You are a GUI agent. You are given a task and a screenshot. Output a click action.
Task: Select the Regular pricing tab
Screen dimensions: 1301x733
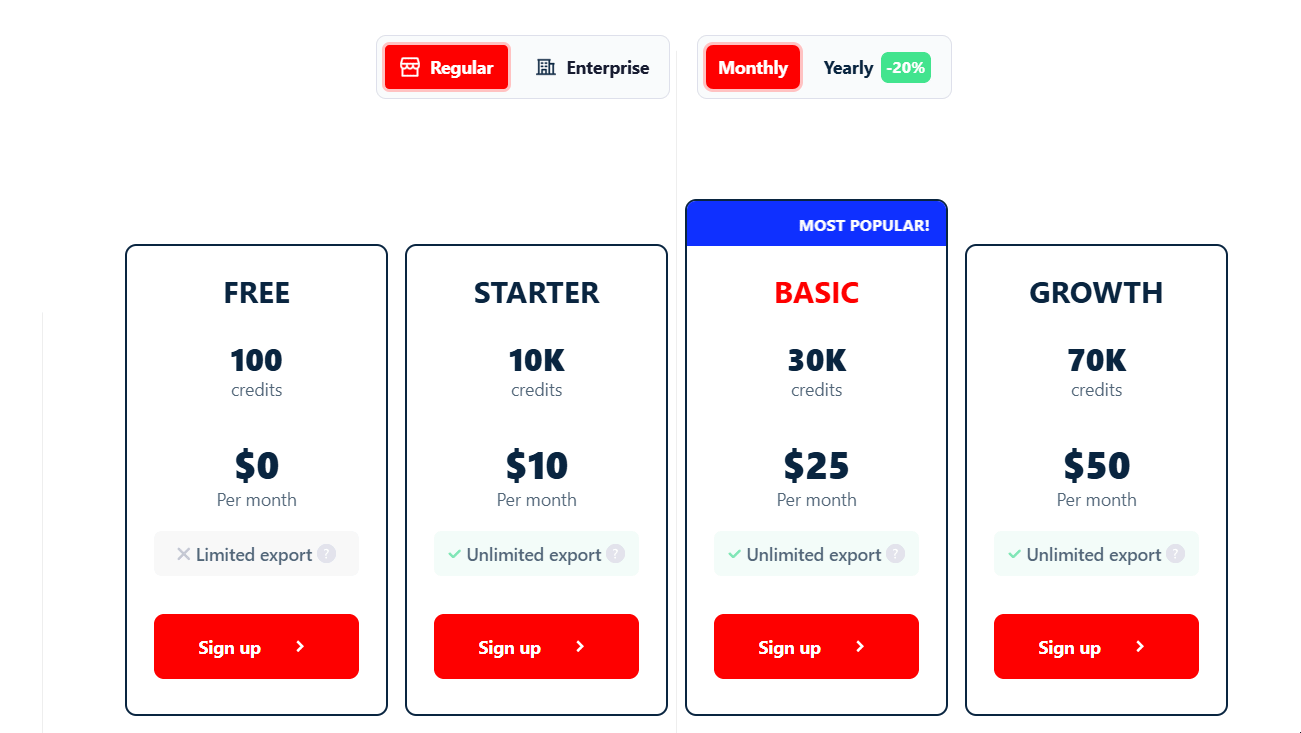click(x=446, y=66)
